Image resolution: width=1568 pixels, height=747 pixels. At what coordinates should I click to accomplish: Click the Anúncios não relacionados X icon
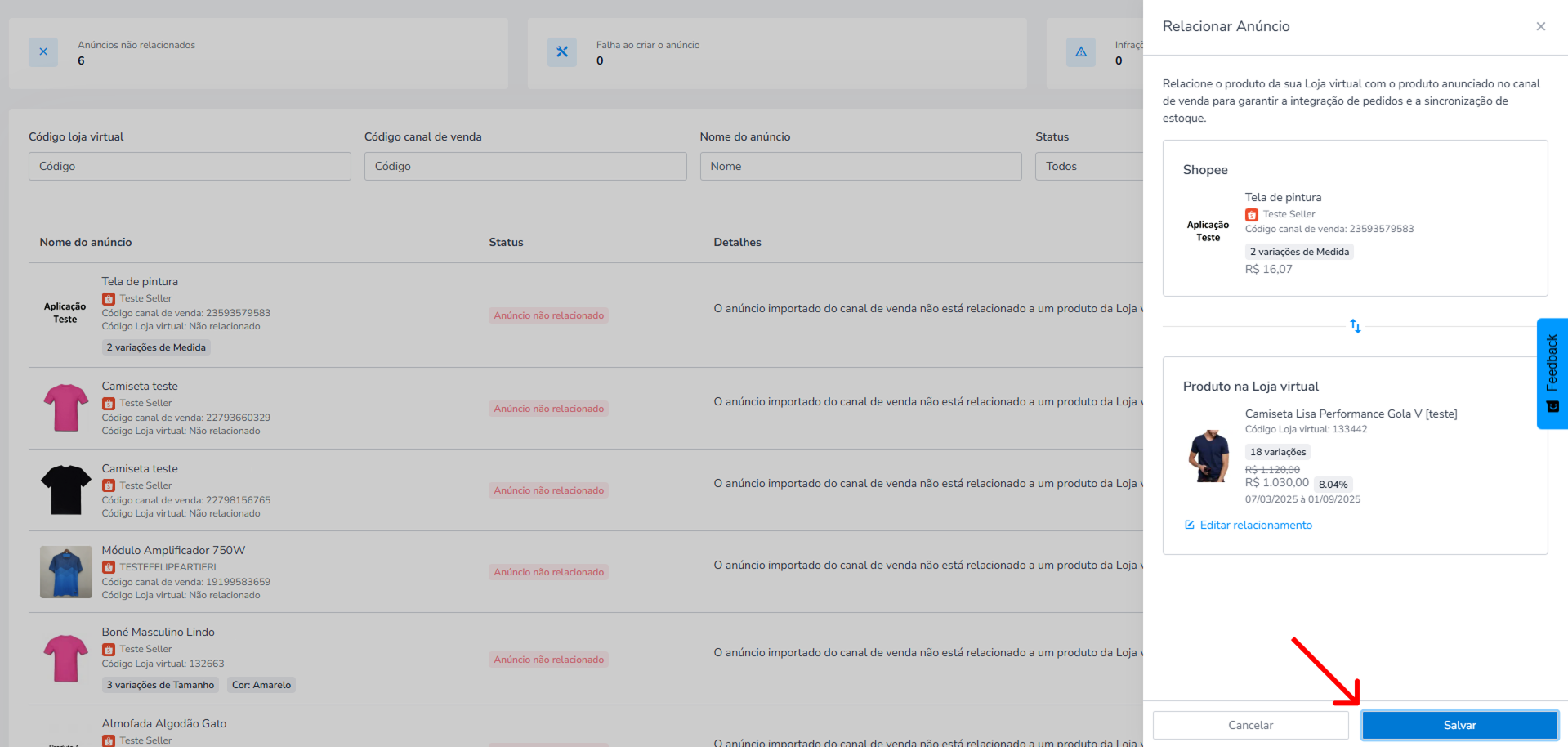pos(43,51)
